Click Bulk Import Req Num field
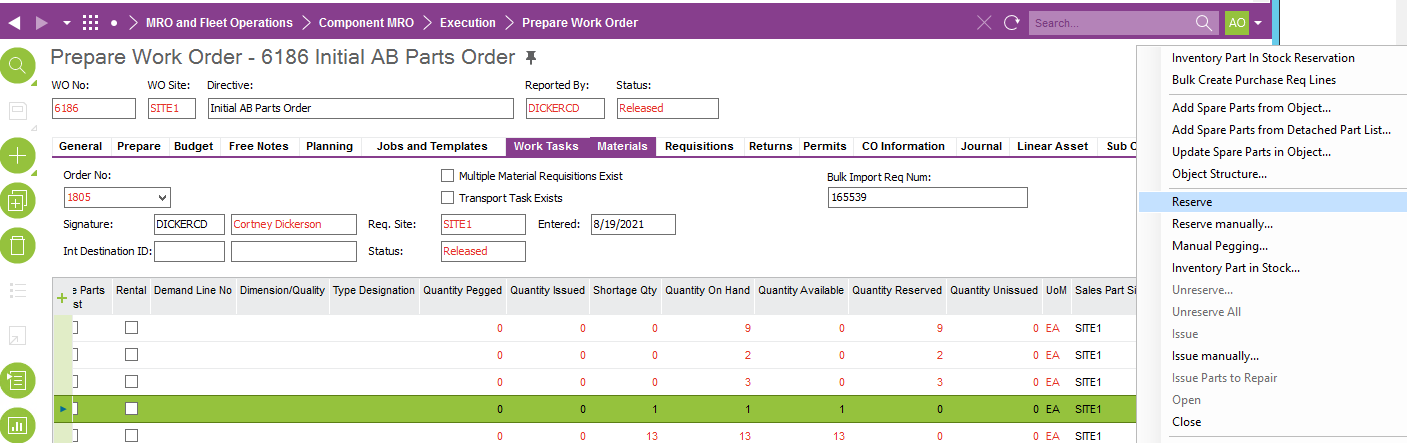 (928, 198)
